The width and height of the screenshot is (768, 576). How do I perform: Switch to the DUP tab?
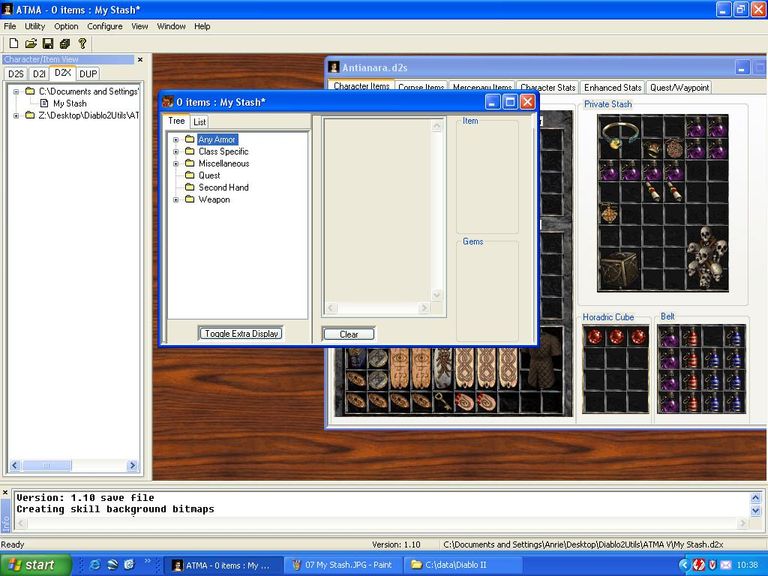point(88,74)
